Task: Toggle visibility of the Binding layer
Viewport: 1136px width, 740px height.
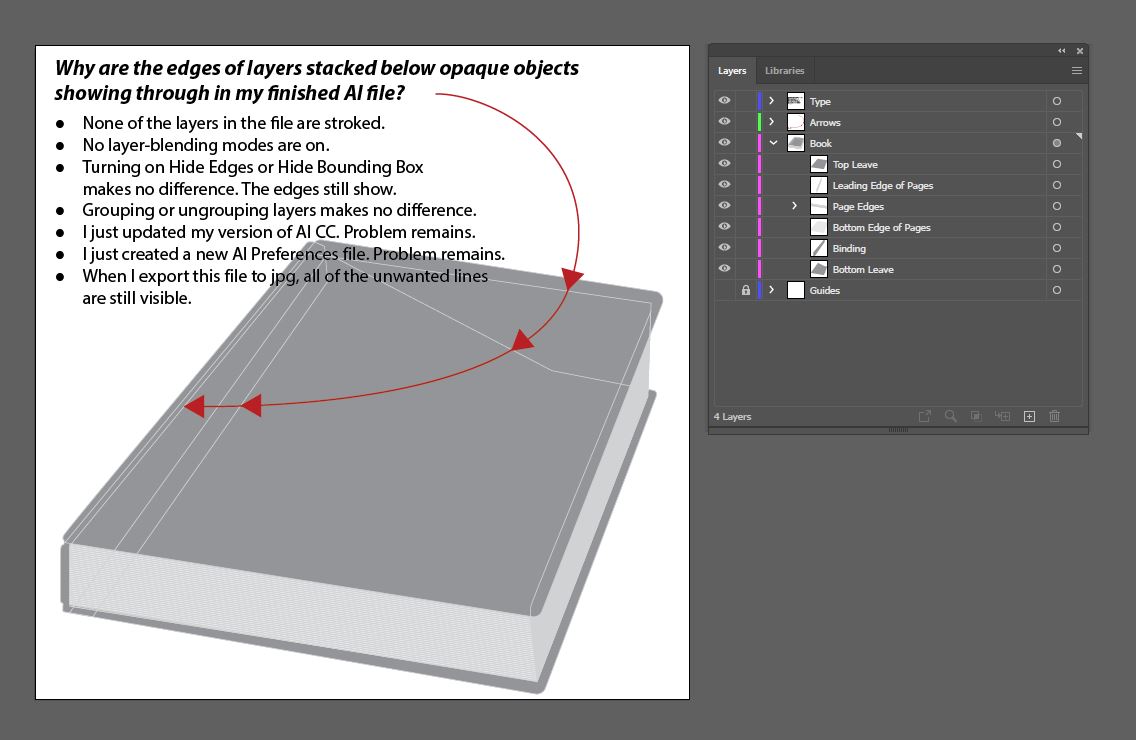Action: click(x=723, y=247)
